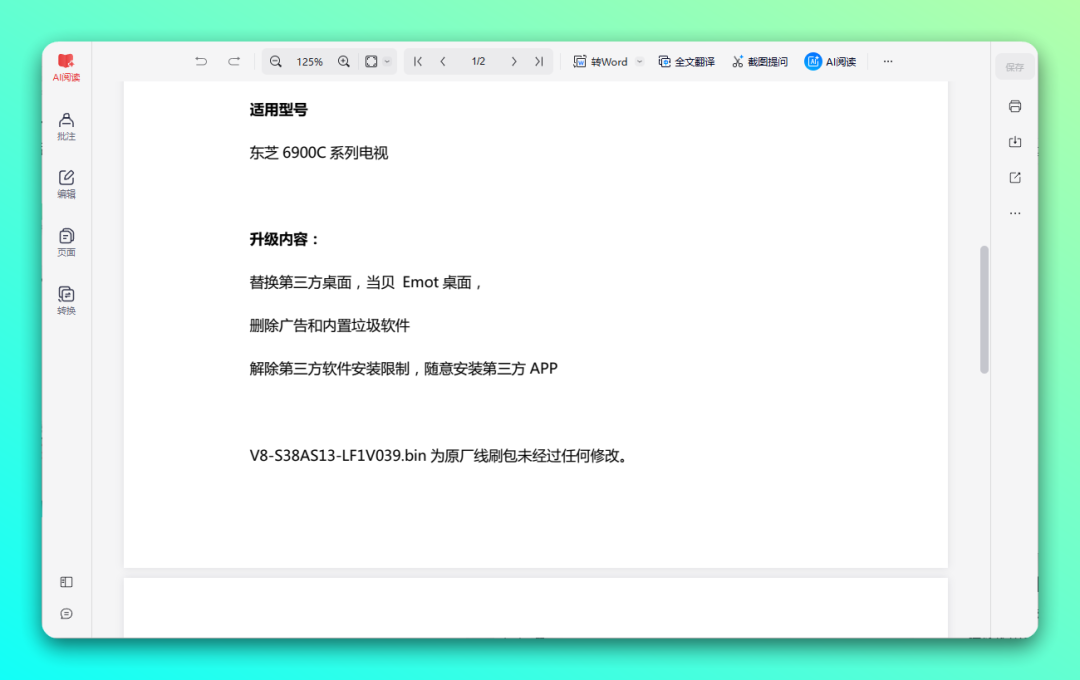Start 全文翻译 full document translation
The height and width of the screenshot is (680, 1080).
[686, 61]
